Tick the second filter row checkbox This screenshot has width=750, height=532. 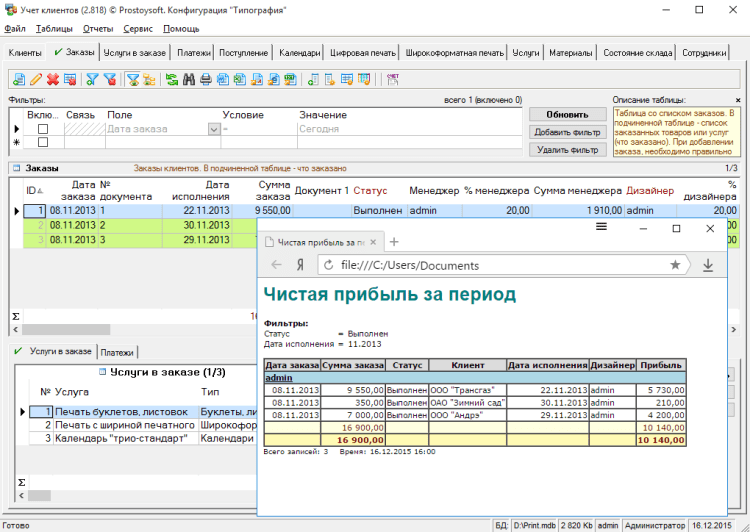pyautogui.click(x=42, y=143)
